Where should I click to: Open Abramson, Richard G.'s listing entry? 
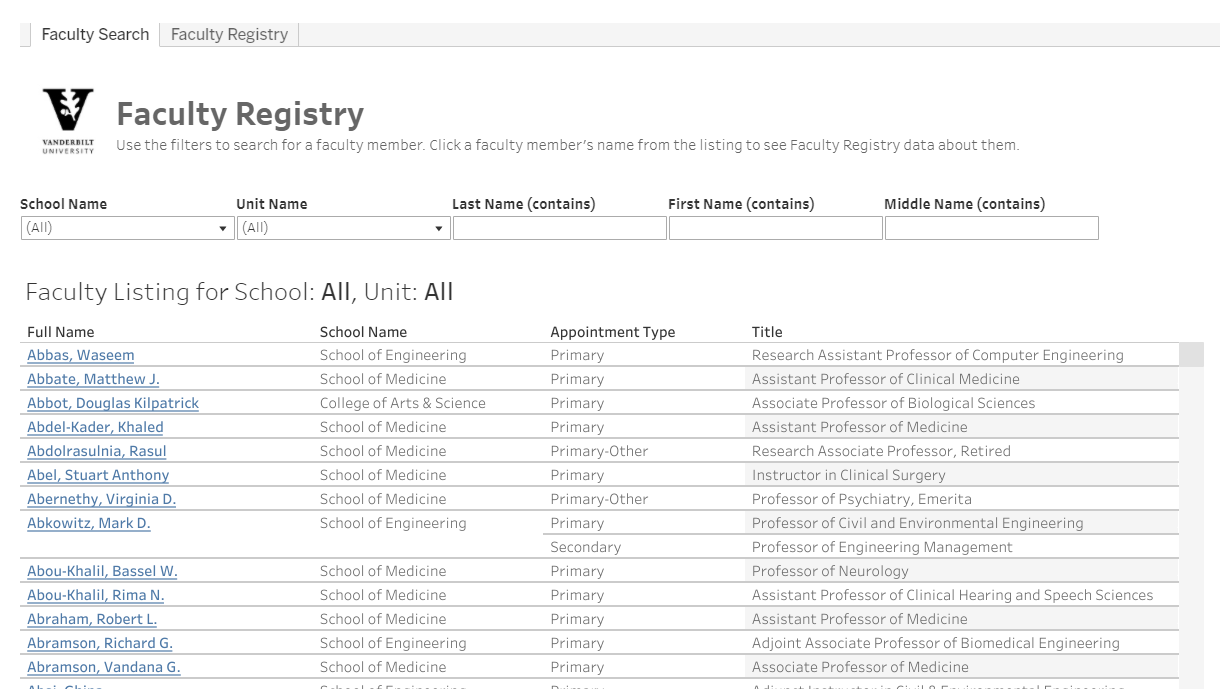click(x=98, y=643)
